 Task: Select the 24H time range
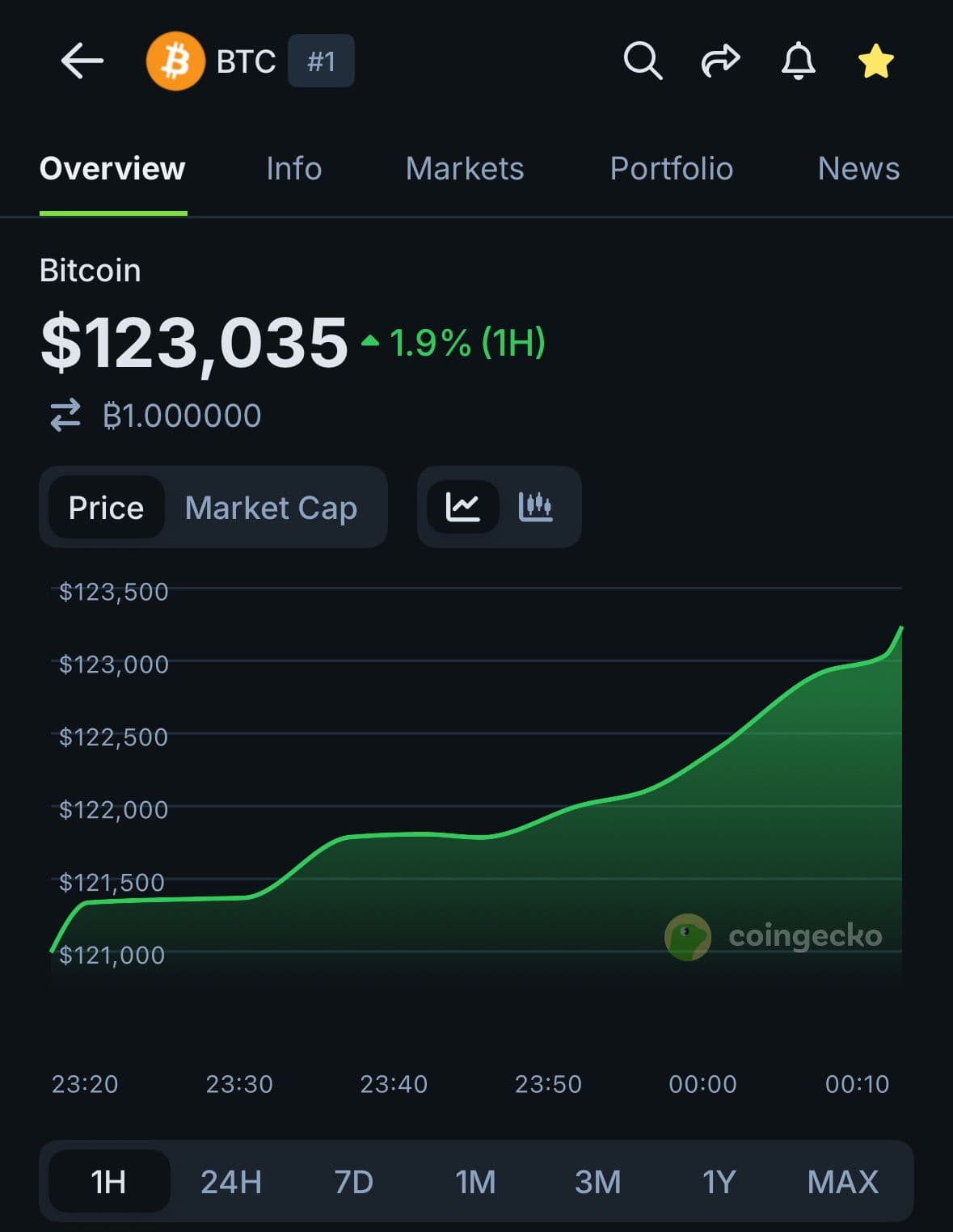[x=231, y=1182]
